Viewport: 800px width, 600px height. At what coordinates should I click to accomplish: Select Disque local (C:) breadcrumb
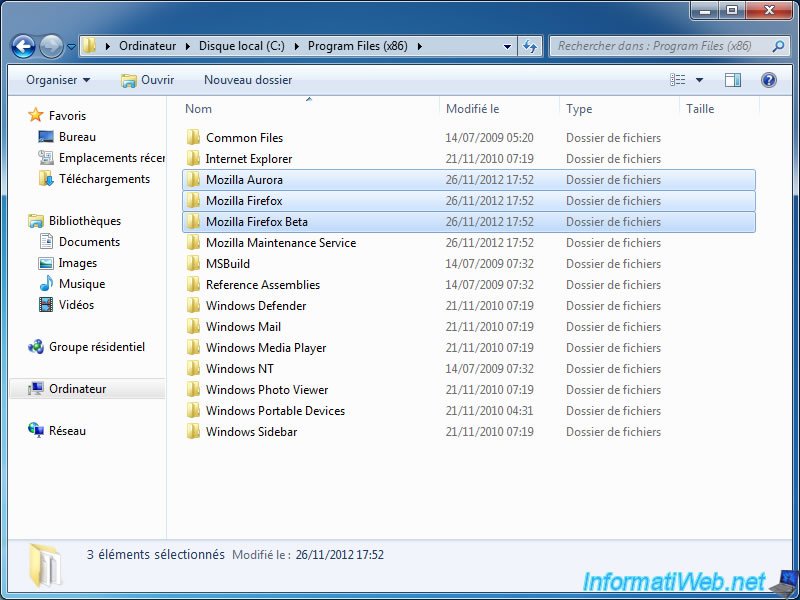coord(242,46)
